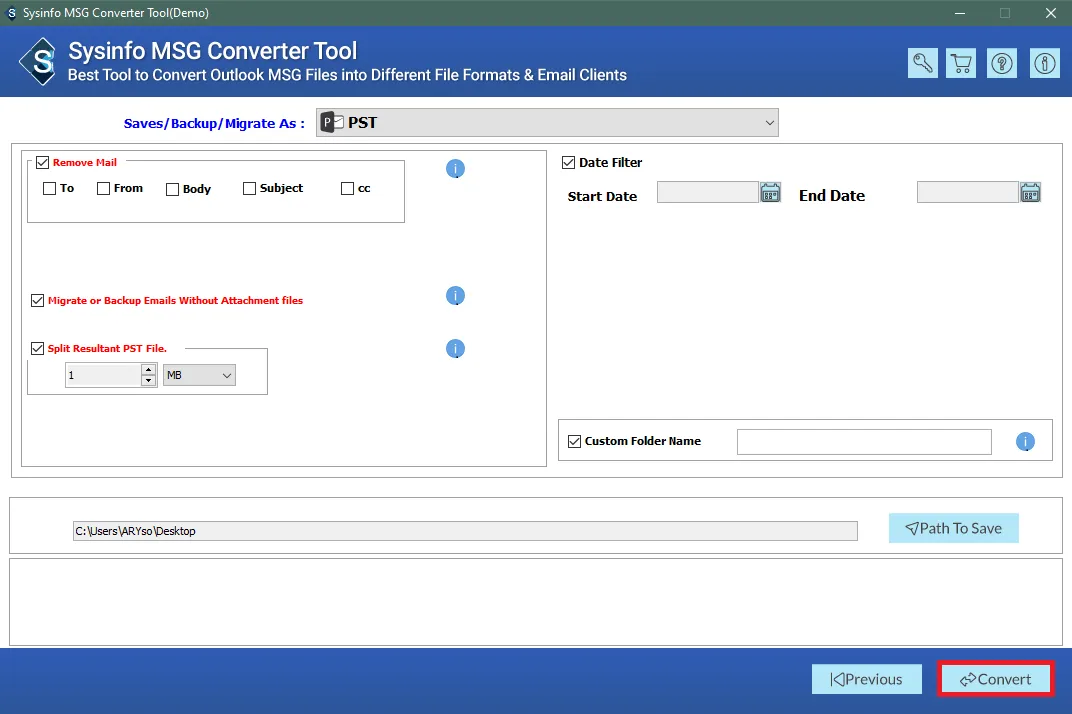1072x714 pixels.
Task: Click the key activation icon in header
Action: 923,63
